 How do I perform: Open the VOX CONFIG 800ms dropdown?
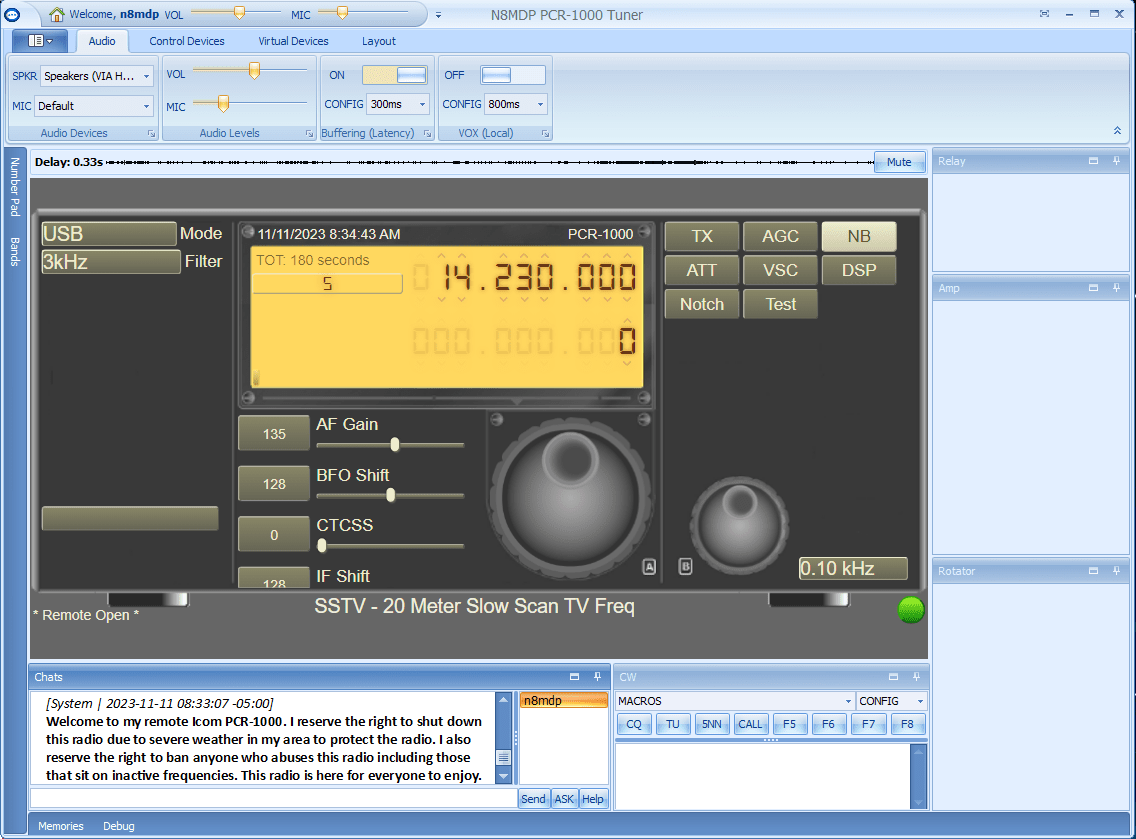click(x=516, y=104)
